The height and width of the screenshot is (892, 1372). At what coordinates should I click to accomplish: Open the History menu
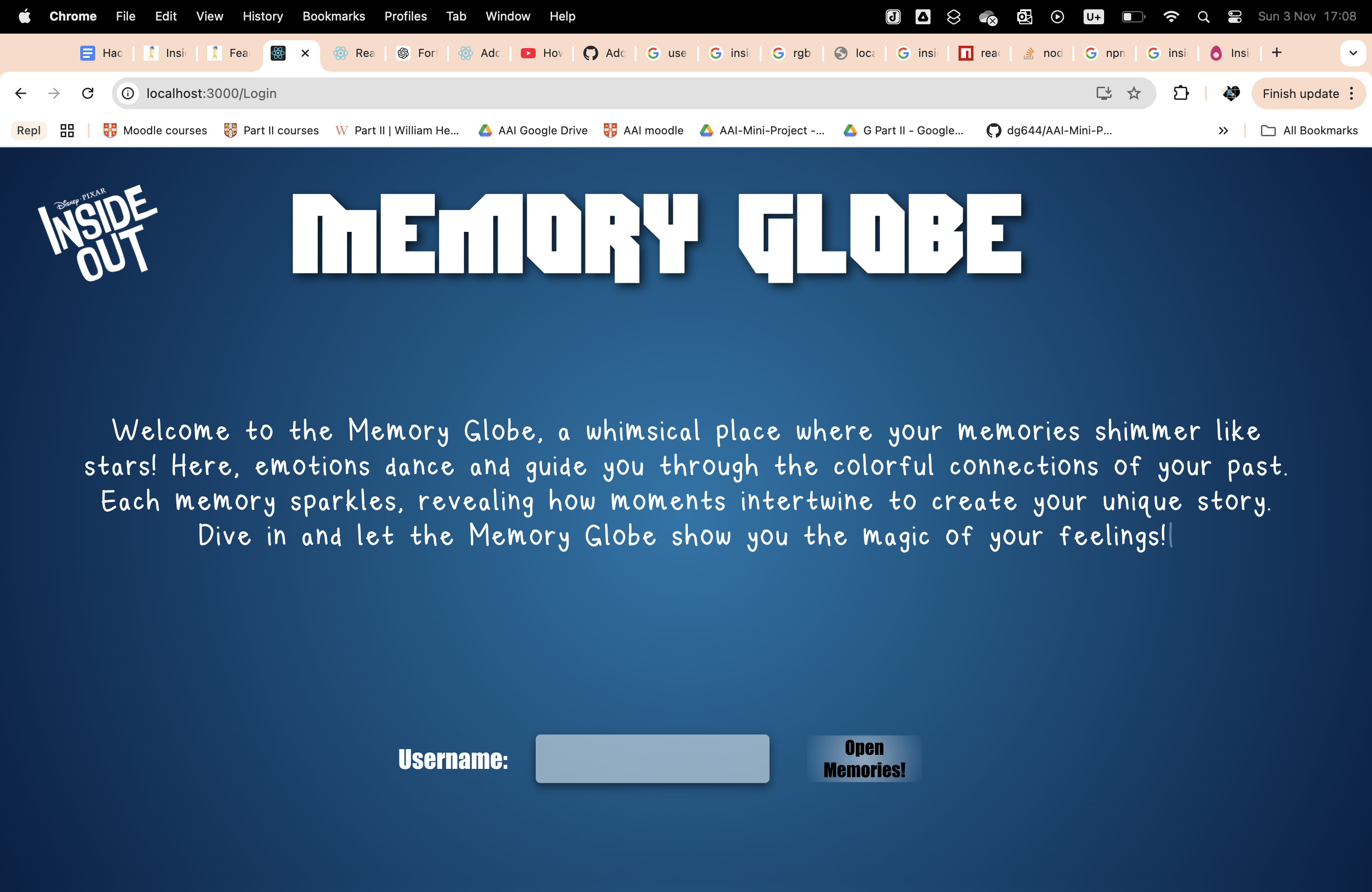tap(262, 16)
